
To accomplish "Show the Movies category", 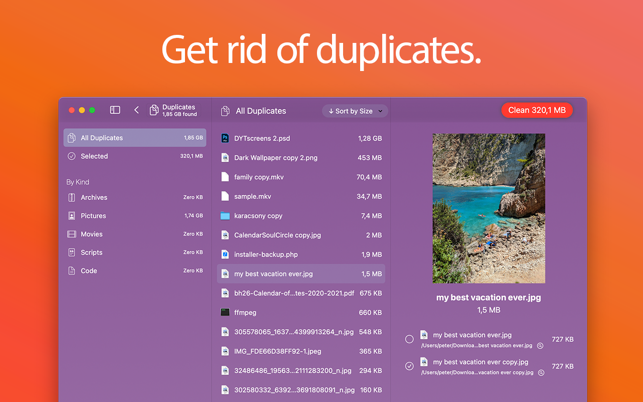I will (x=135, y=234).
